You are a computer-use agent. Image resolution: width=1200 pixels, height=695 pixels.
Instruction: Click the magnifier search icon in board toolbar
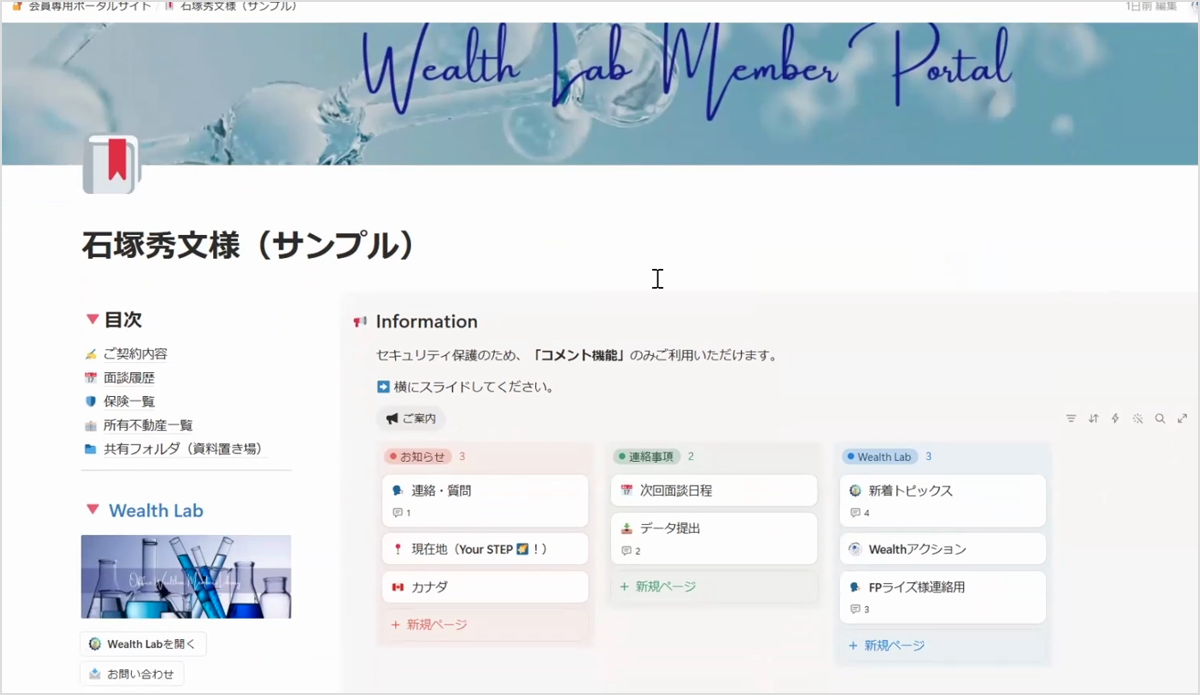(1160, 419)
